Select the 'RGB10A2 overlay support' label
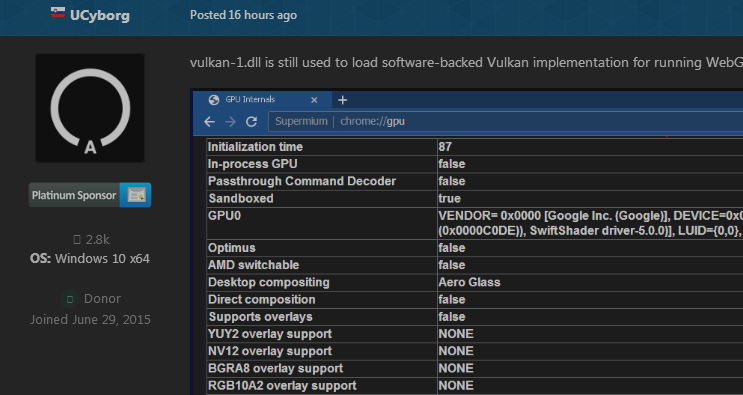The height and width of the screenshot is (395, 743). (x=282, y=386)
